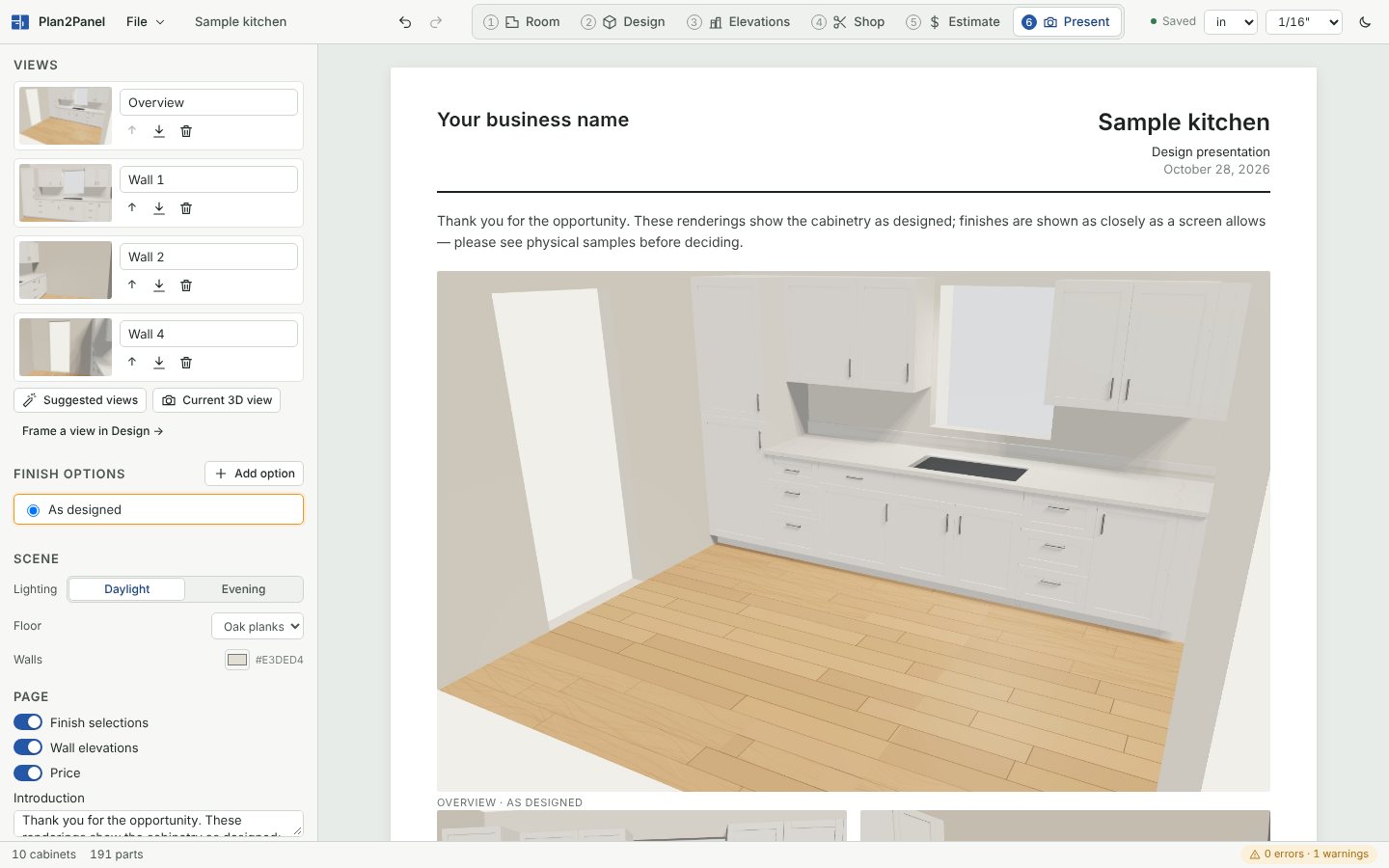Go to the Elevations step tab

click(x=739, y=22)
